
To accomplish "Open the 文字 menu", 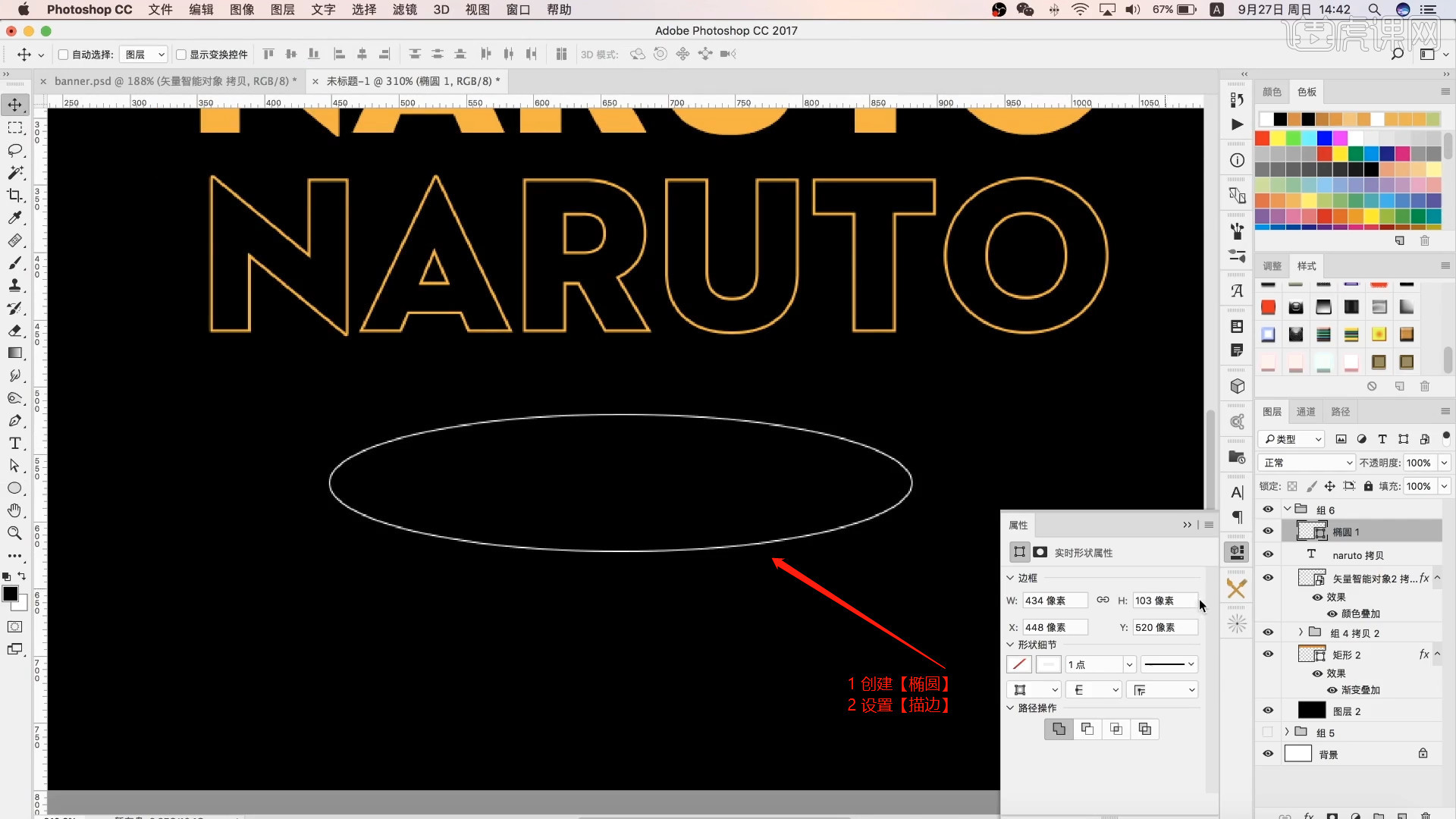I will [324, 10].
